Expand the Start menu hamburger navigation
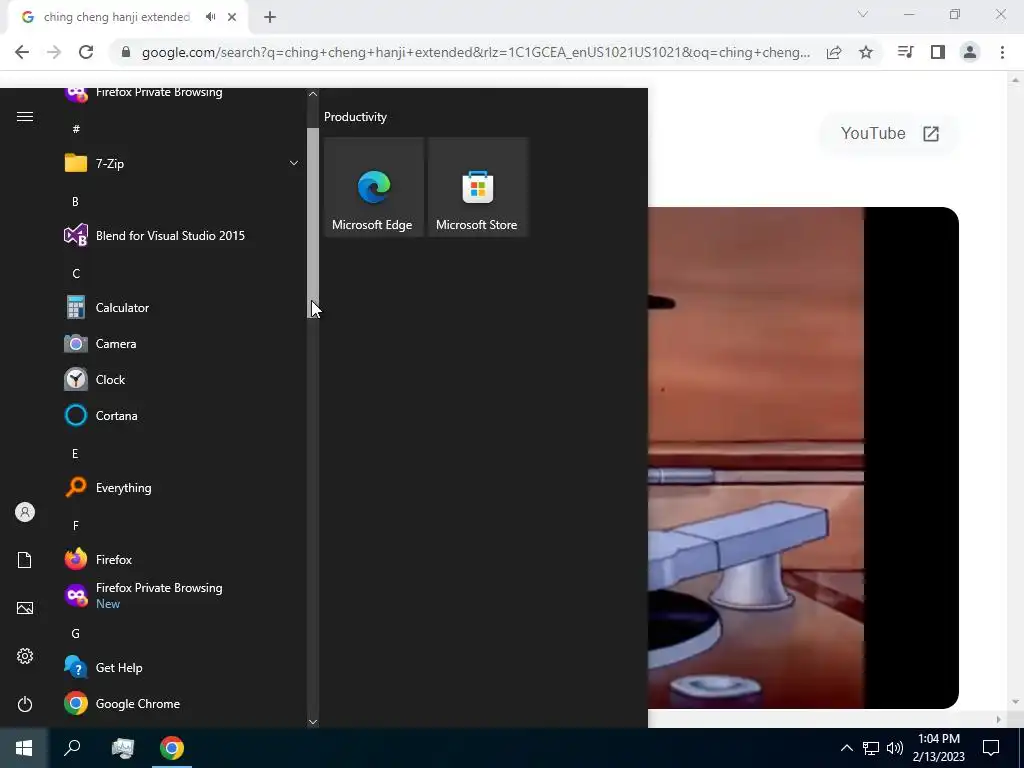 [x=25, y=116]
